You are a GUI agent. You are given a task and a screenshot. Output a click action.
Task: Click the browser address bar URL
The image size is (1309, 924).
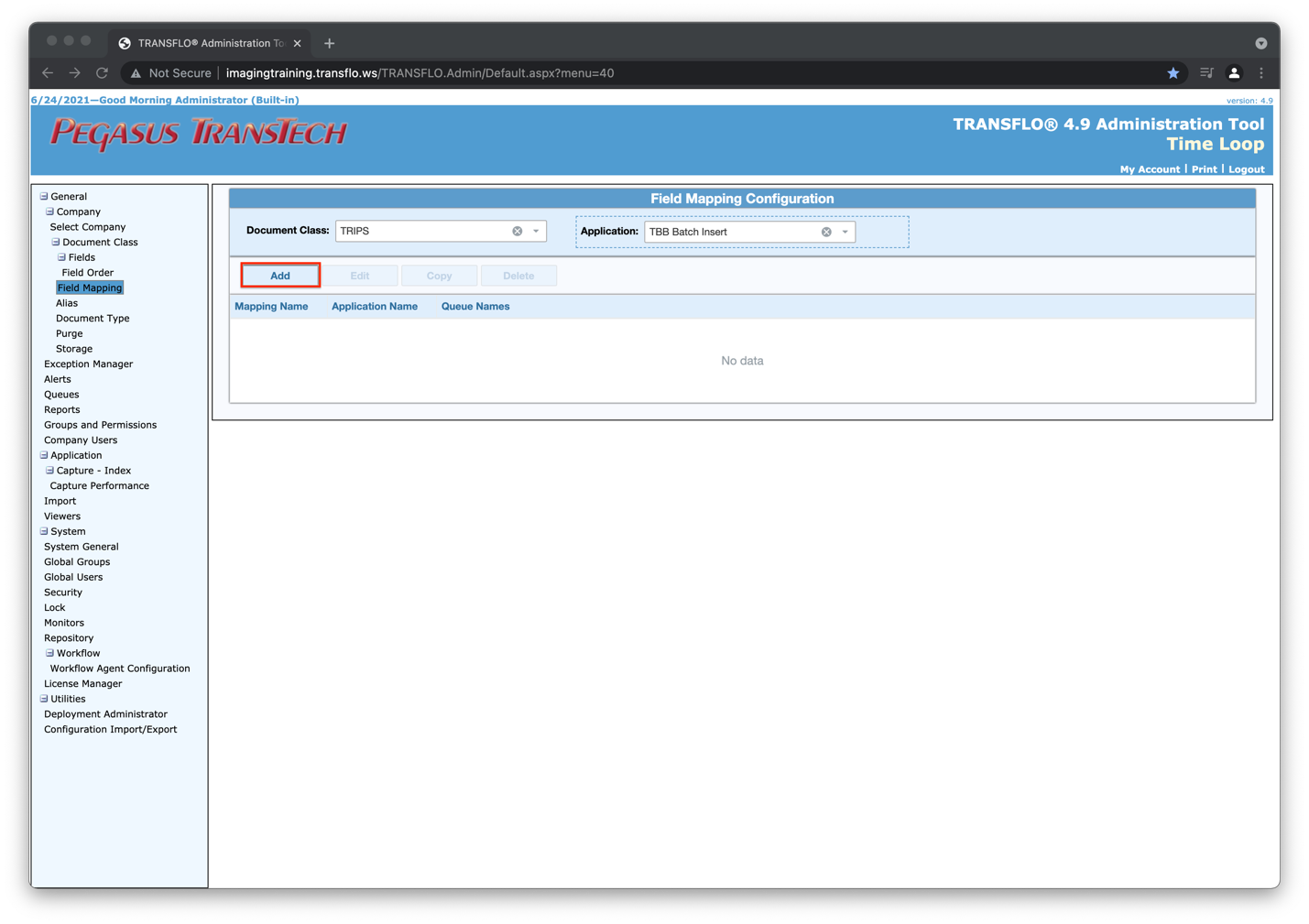pos(420,73)
